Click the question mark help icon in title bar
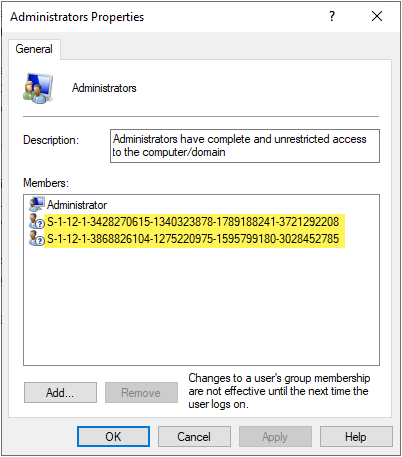Viewport: 402px width, 457px height. click(x=332, y=16)
